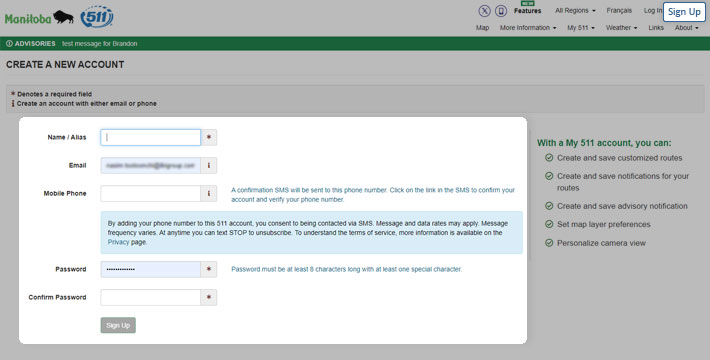Click the ADVISORIES label
Screen dimensions: 710x360
coord(35,43)
